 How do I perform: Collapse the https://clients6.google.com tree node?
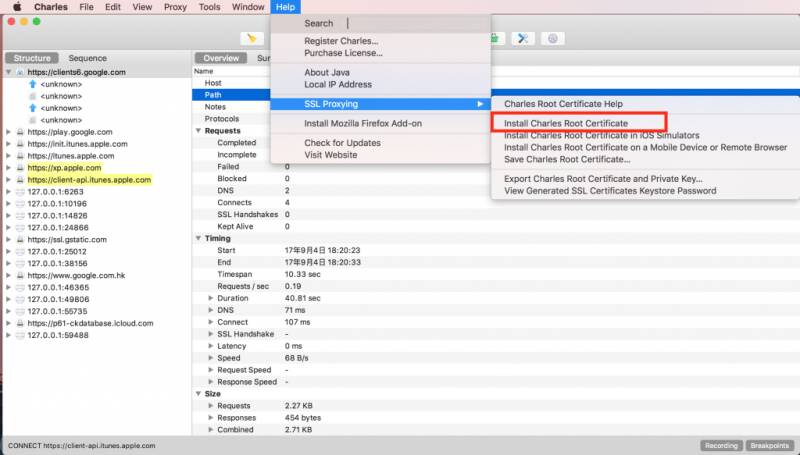tap(9, 72)
